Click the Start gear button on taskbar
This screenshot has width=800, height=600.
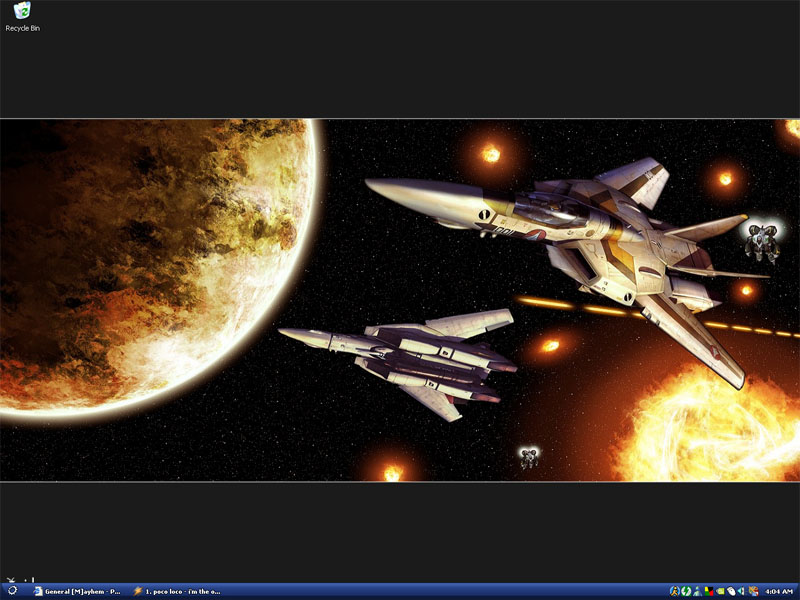pos(13,591)
